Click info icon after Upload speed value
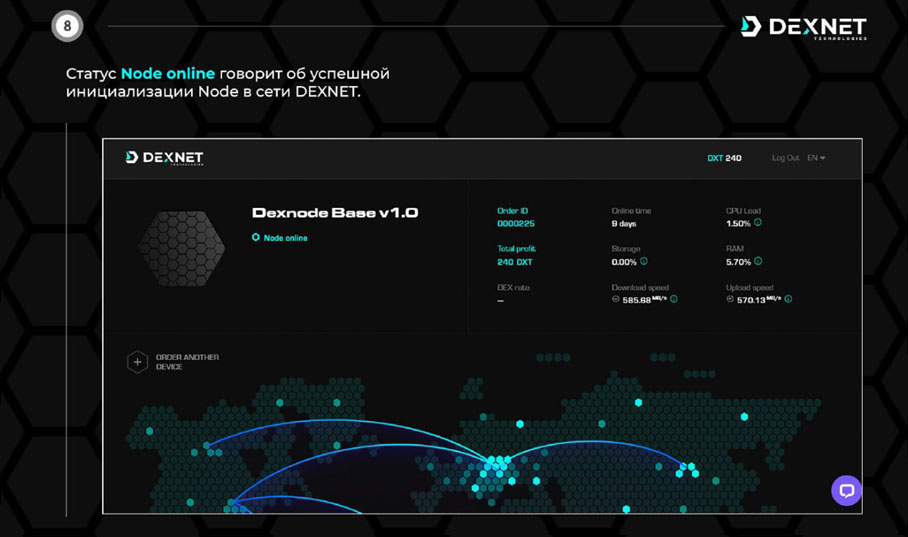 [788, 299]
